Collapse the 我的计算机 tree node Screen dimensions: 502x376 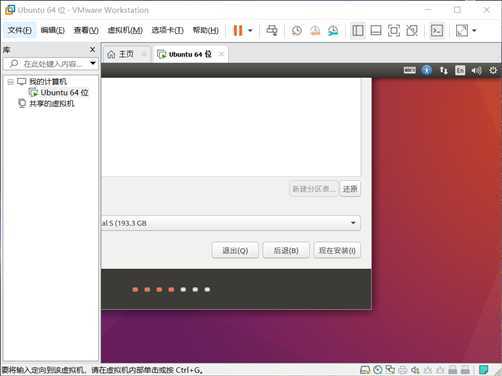(x=10, y=82)
